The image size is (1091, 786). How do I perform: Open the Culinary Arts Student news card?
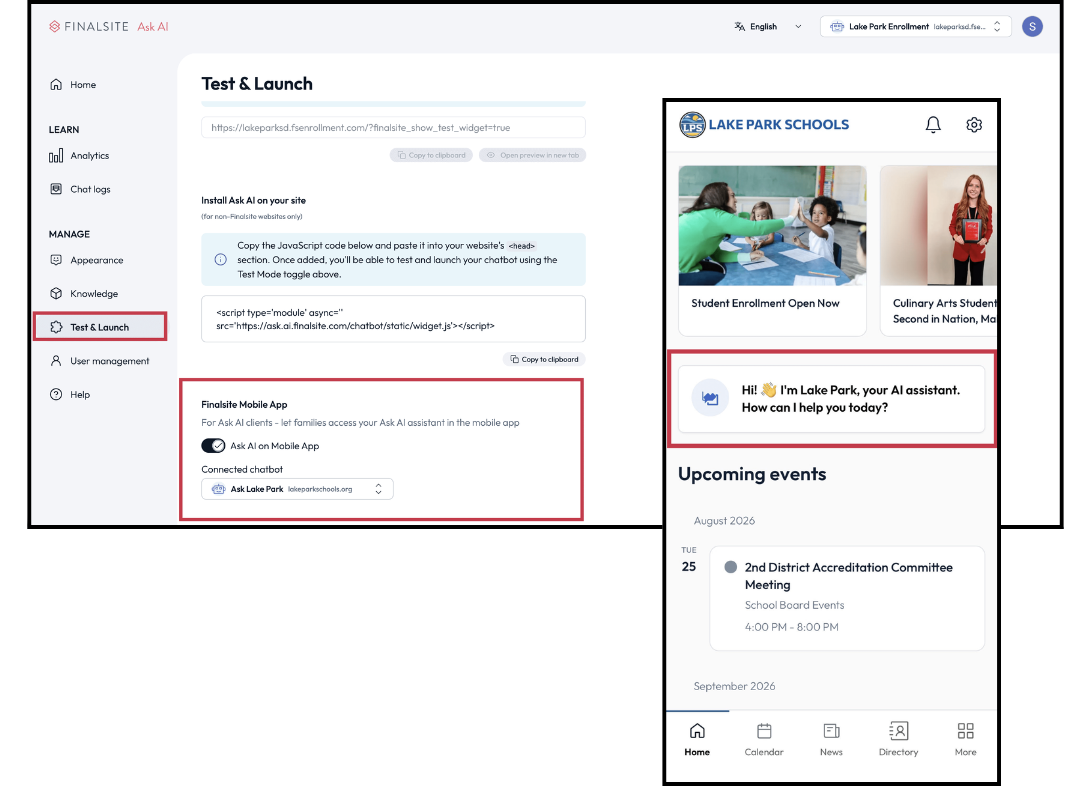[x=938, y=250]
